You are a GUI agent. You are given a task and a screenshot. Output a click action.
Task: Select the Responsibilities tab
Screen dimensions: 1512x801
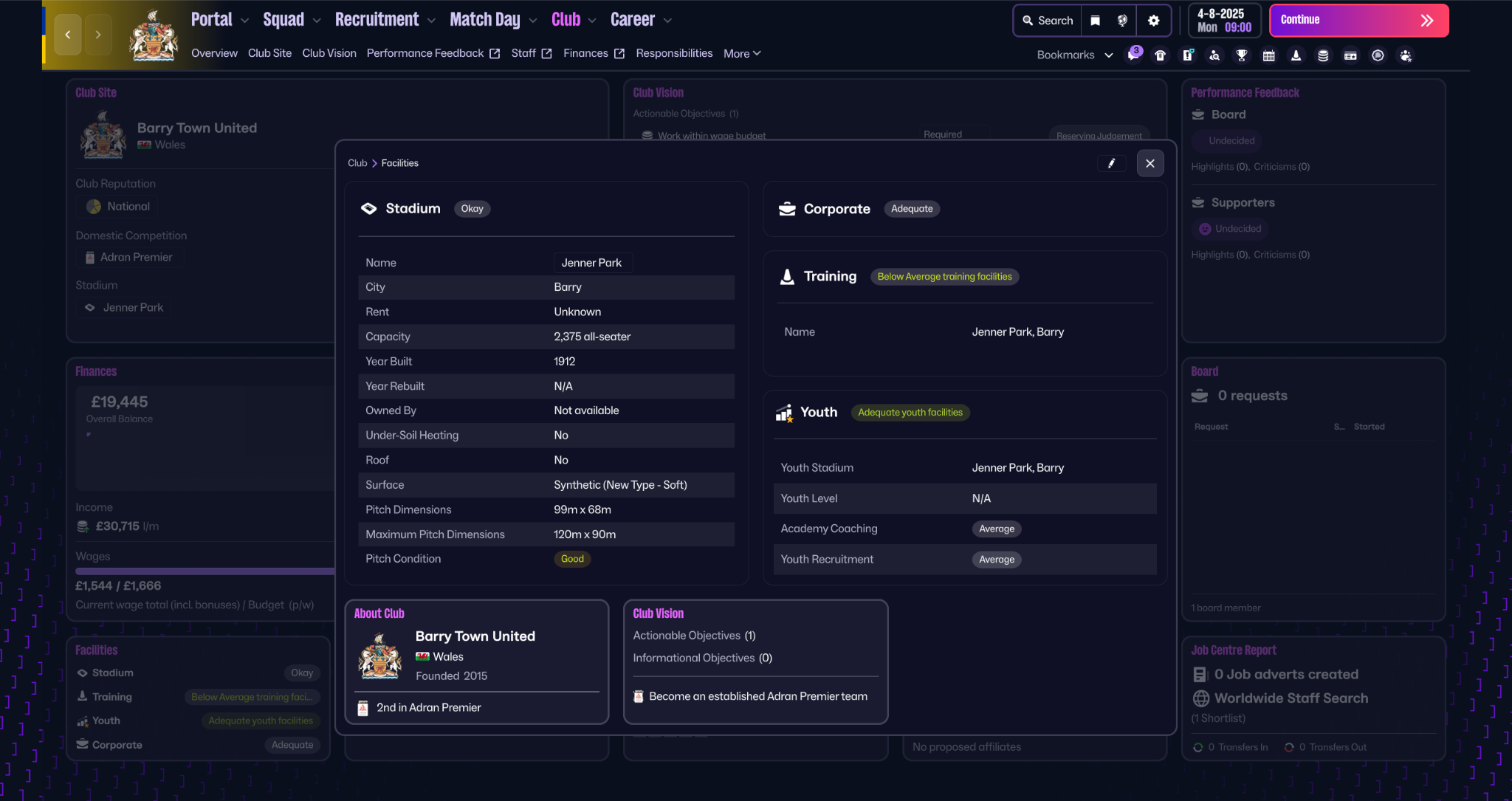(x=673, y=53)
